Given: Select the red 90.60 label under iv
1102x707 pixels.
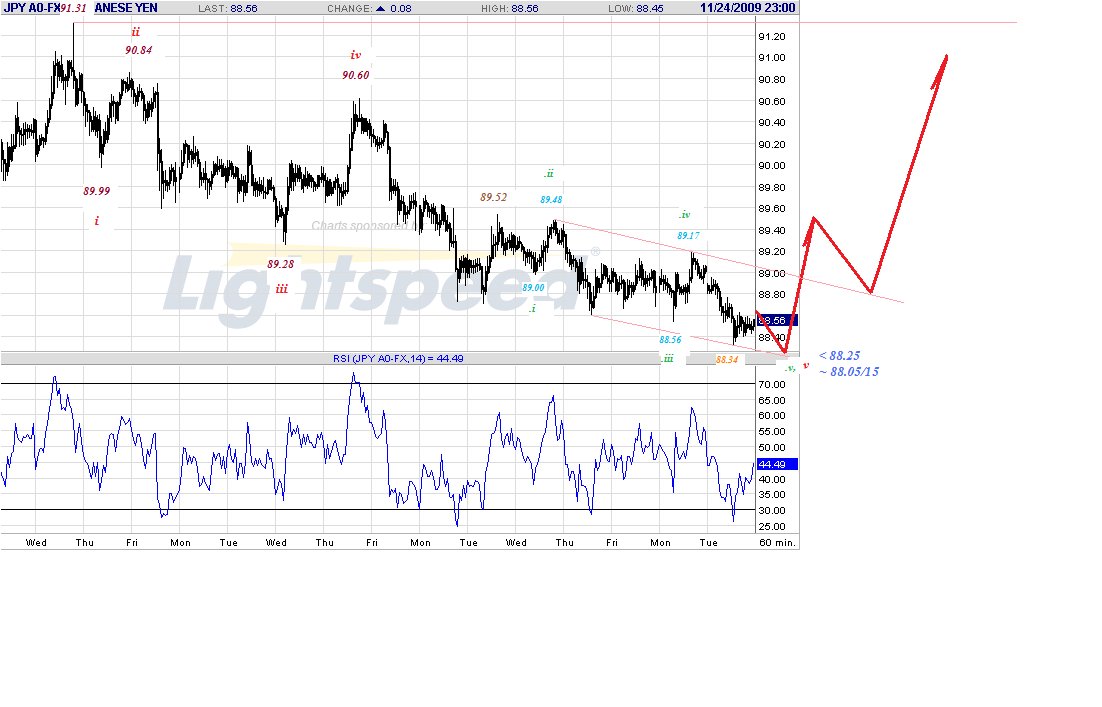Looking at the screenshot, I should (356, 75).
